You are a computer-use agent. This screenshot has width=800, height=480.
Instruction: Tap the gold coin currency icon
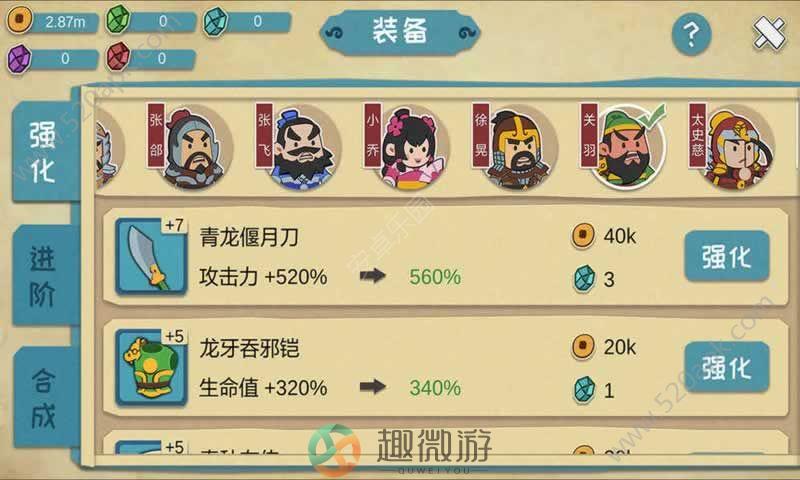19,20
